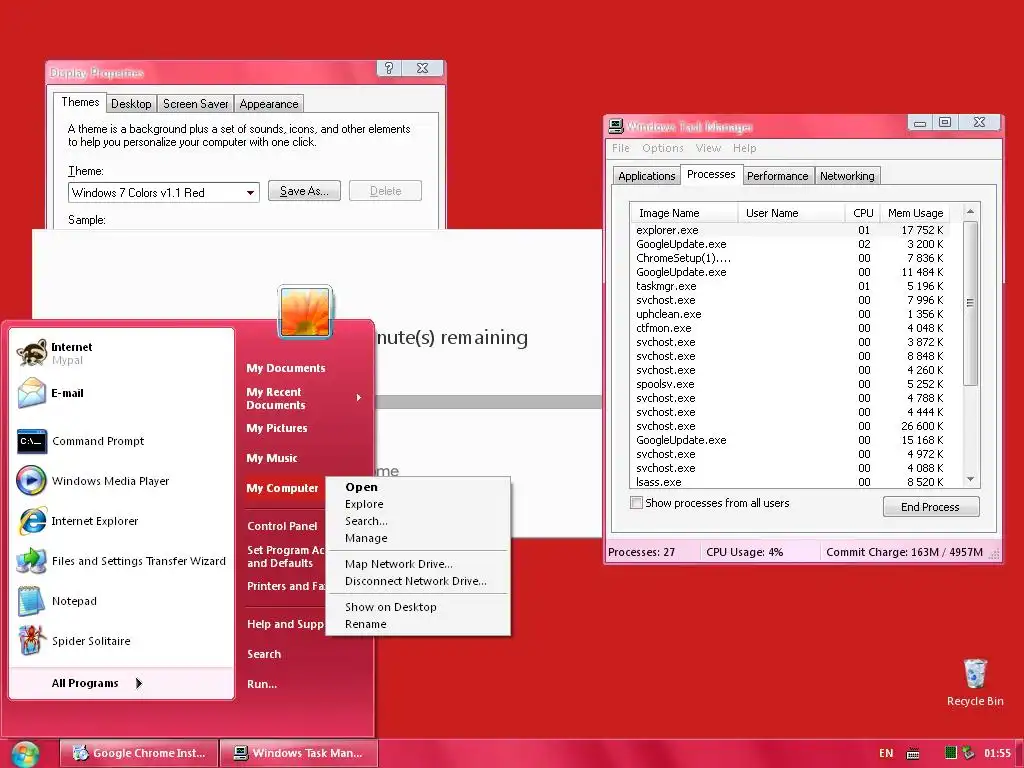Viewport: 1024px width, 768px height.
Task: Expand My Recent Documents submenu
Action: tap(359, 398)
